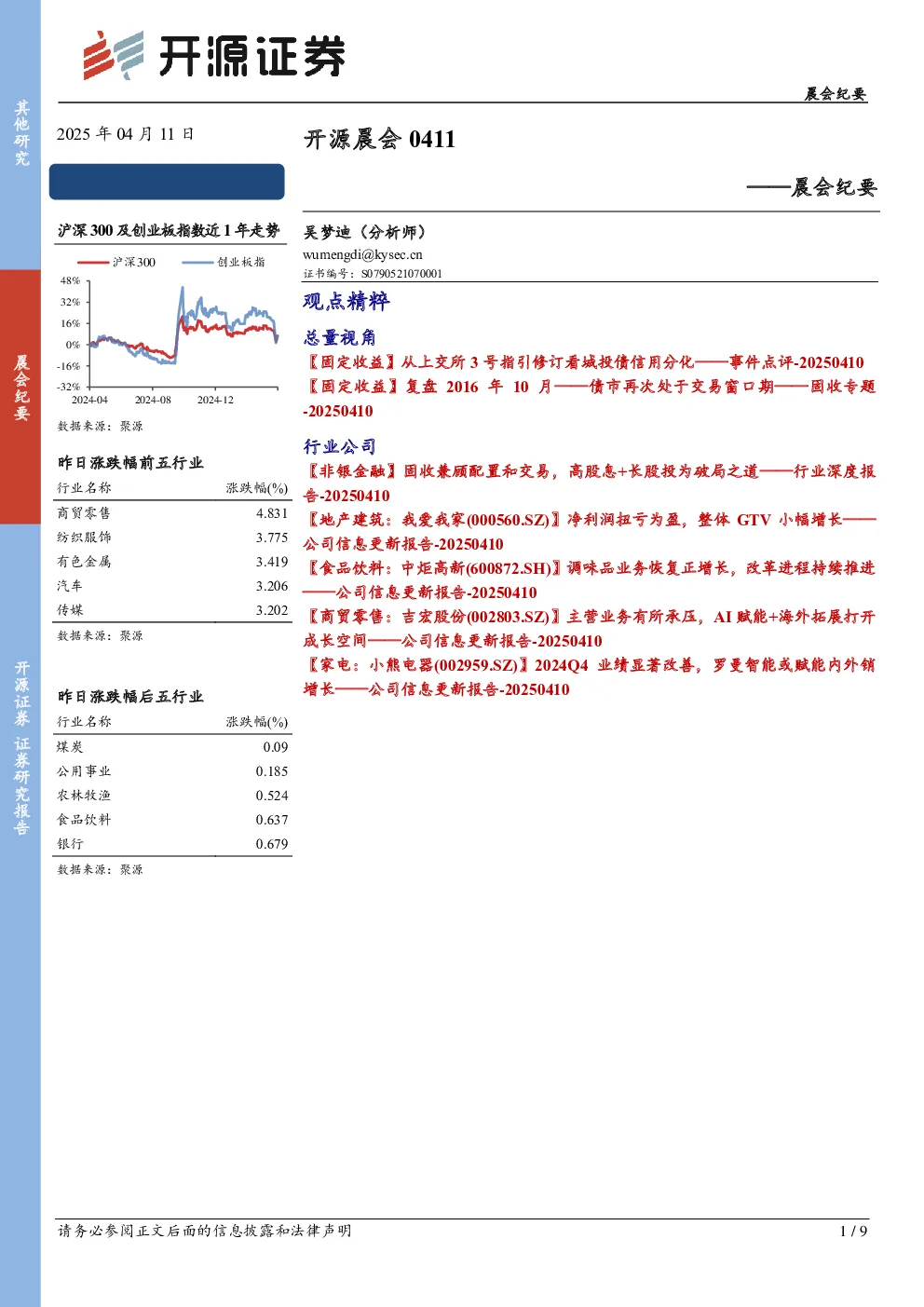The image size is (924, 1307).
Task: Open the 我爱我家(000560.SZ) report link
Action: 590,532
